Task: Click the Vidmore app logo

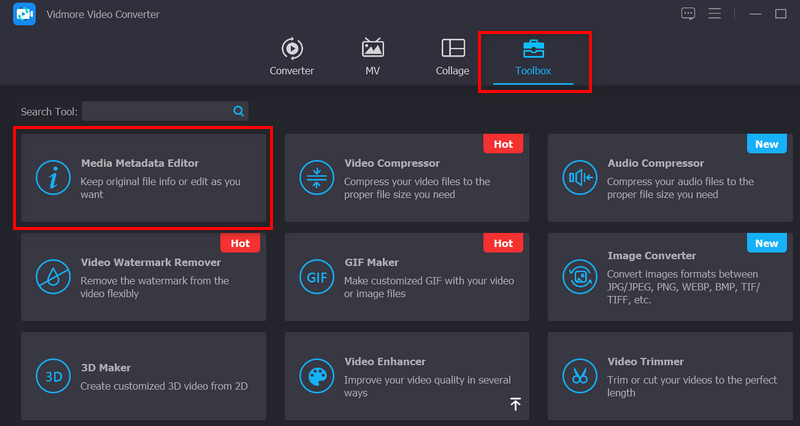Action: click(24, 15)
